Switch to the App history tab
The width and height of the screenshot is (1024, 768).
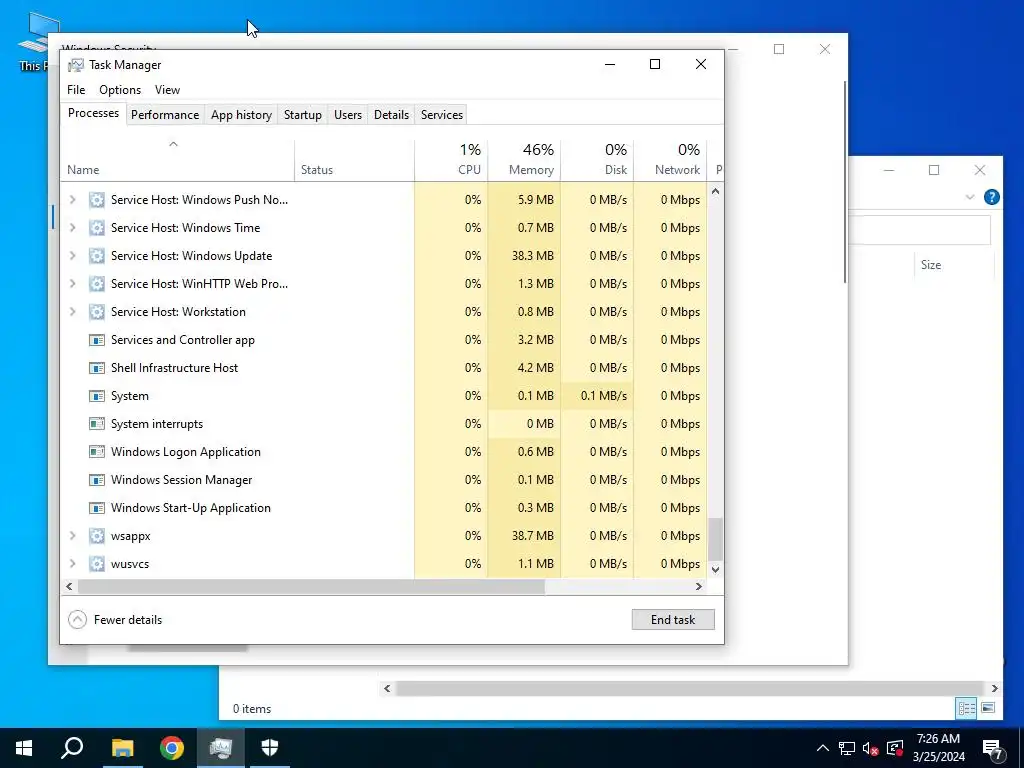point(241,115)
